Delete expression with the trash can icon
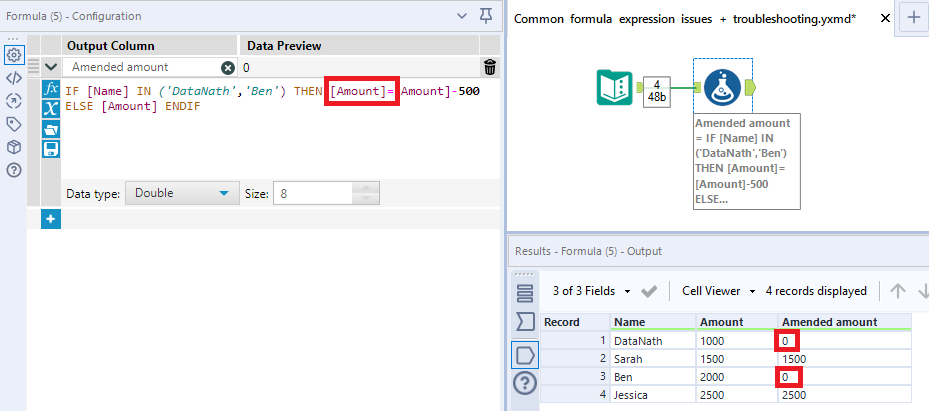The width and height of the screenshot is (929, 411). click(490, 67)
